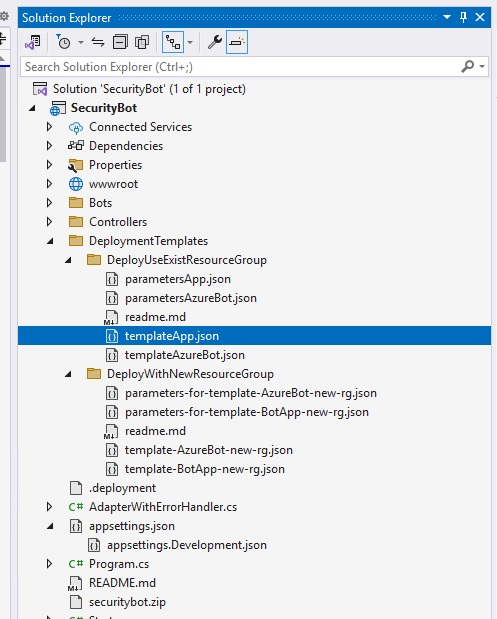Select AdapterWithErrorHandler.cs file
This screenshot has width=497, height=619.
point(163,507)
